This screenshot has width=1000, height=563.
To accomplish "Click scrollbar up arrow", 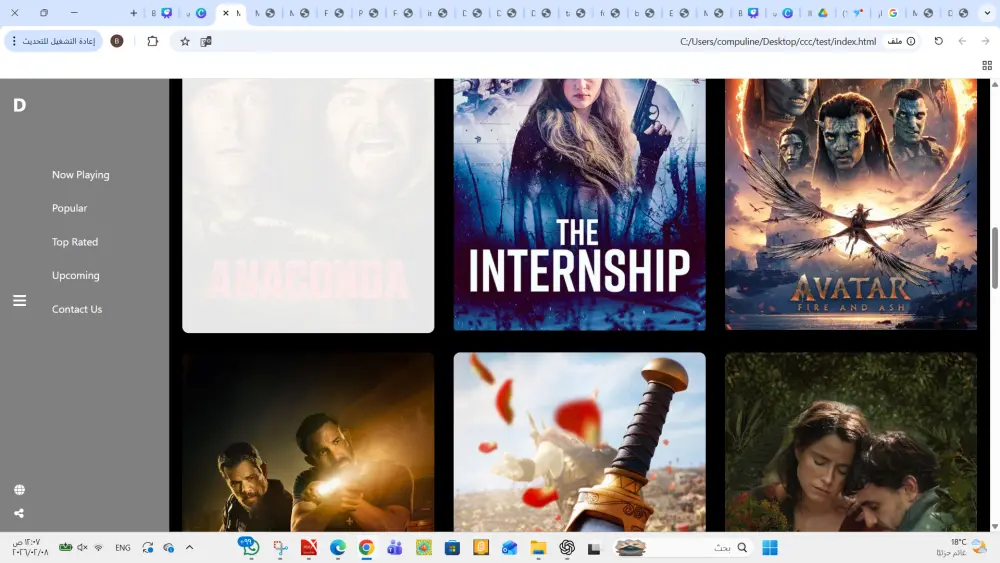I will pos(994,84).
